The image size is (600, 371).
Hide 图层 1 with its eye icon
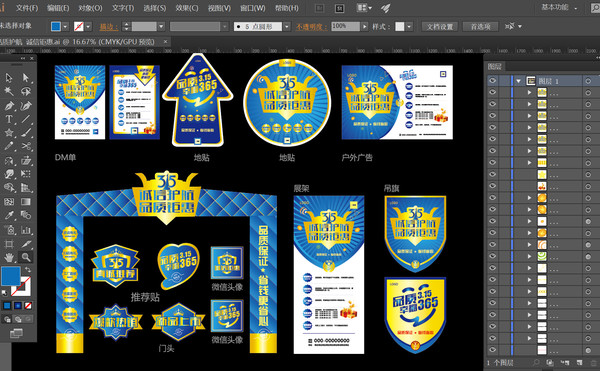coord(492,81)
